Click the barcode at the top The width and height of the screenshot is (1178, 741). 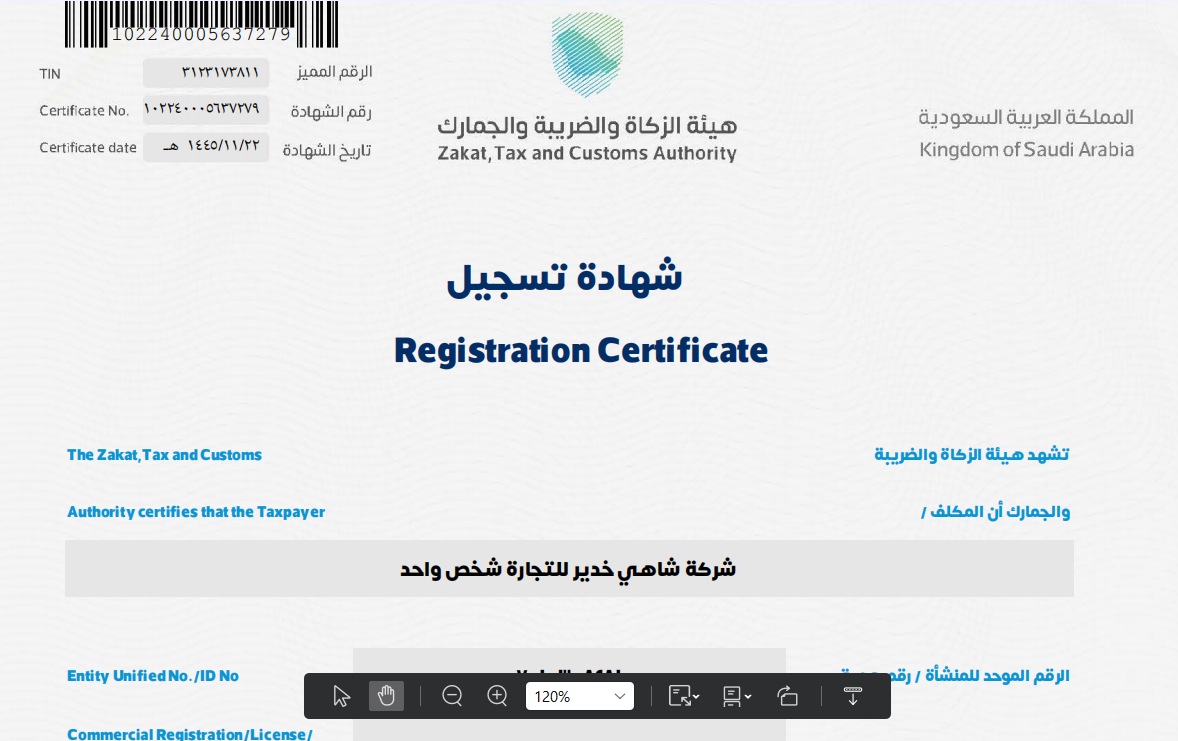(x=201, y=24)
